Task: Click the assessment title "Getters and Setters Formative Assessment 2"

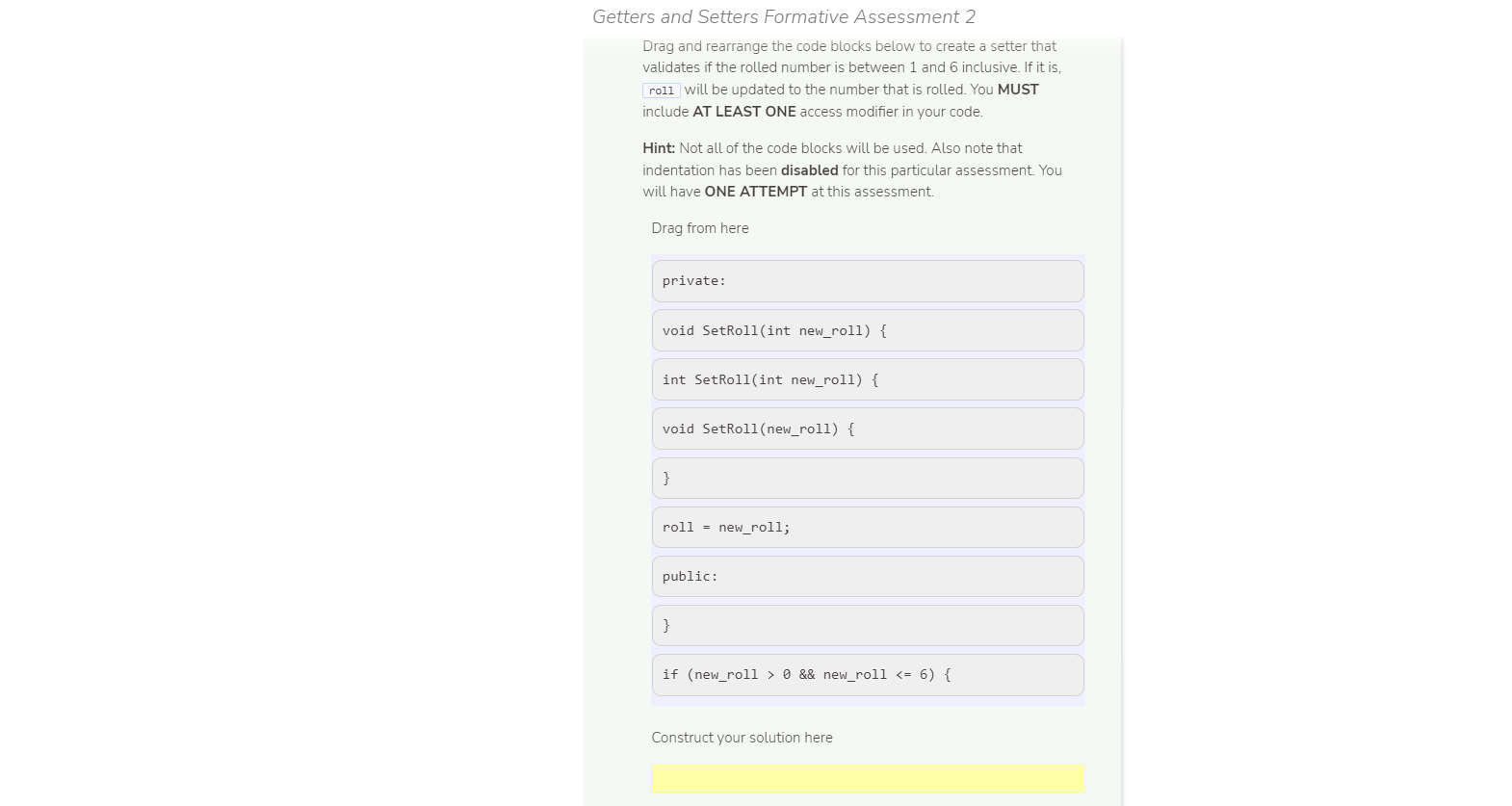Action: (x=785, y=16)
